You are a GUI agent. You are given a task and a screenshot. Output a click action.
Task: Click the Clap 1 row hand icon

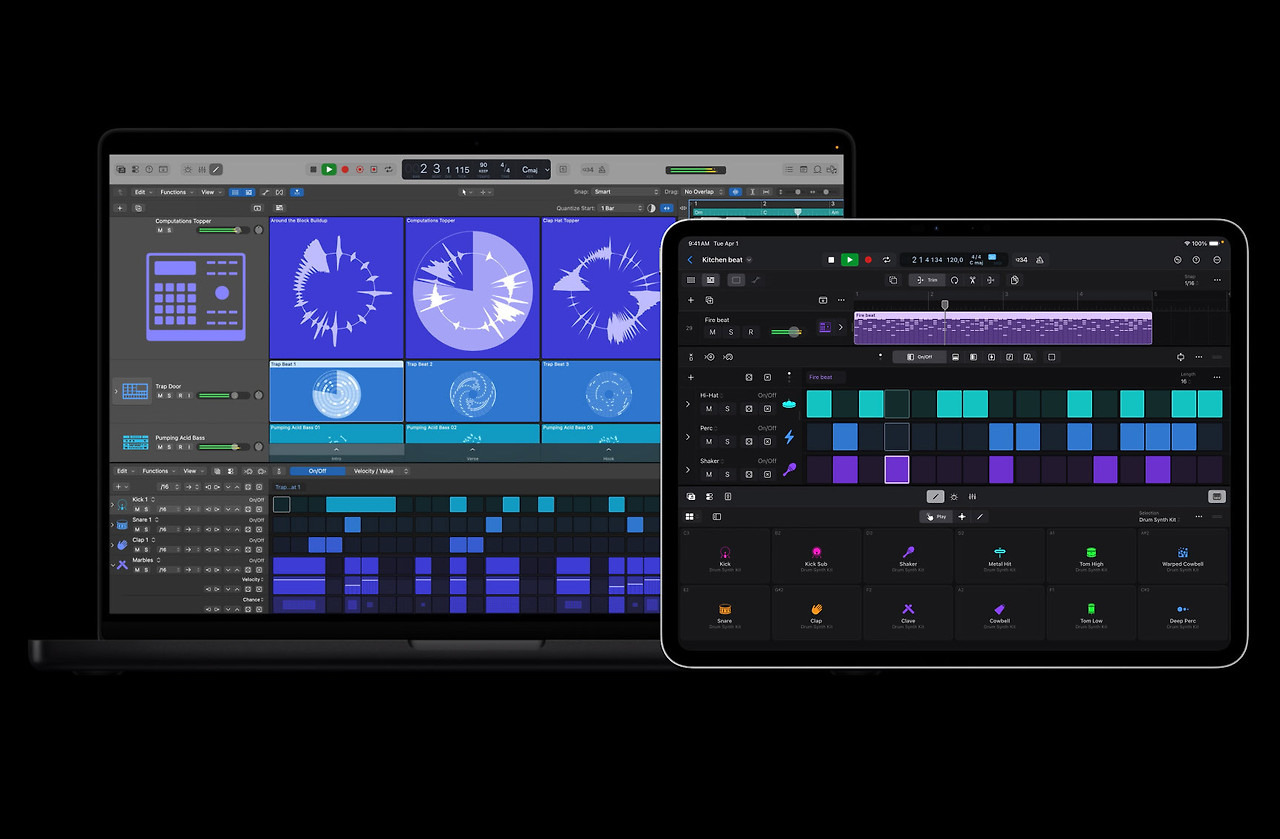[122, 545]
